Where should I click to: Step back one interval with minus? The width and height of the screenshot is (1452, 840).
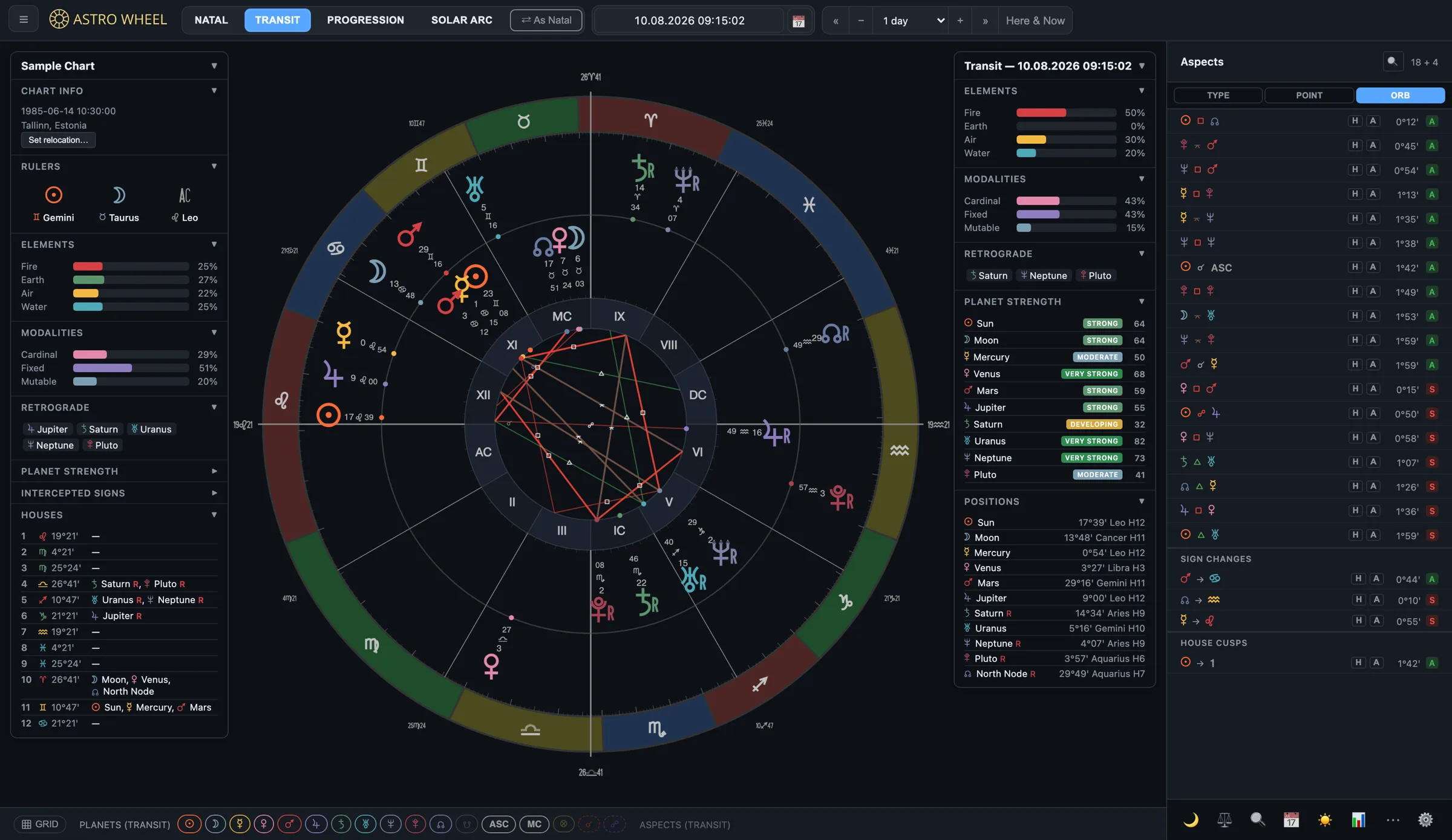click(860, 21)
